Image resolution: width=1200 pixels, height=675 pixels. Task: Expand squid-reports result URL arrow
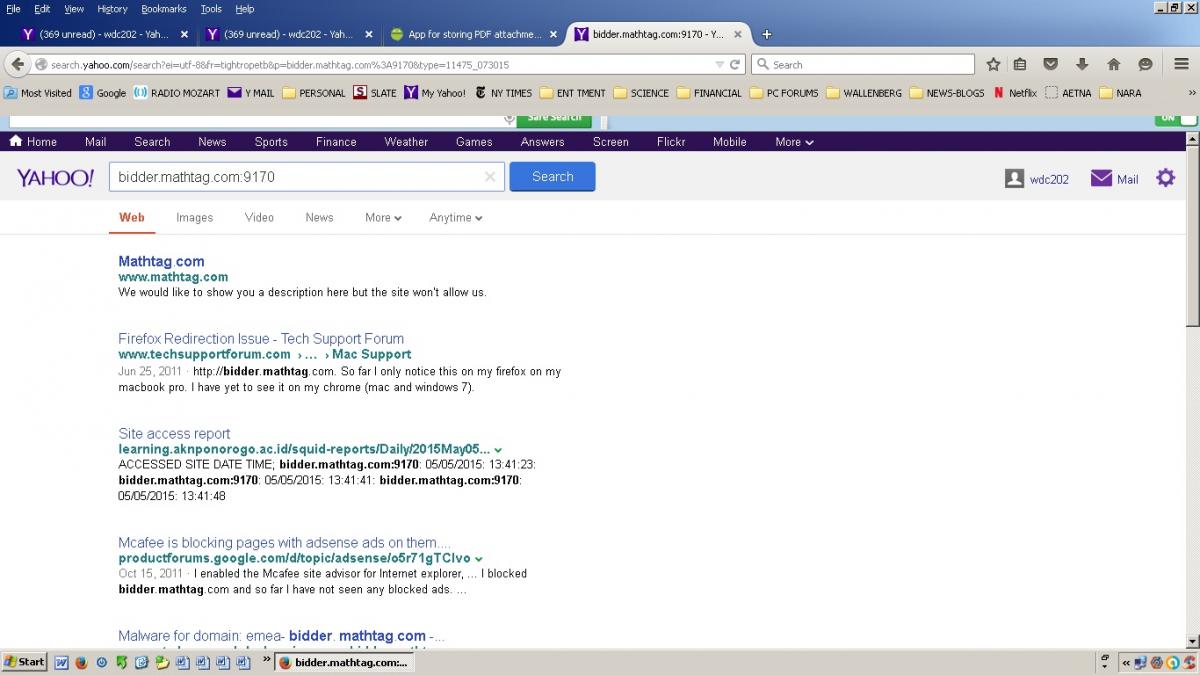pyautogui.click(x=498, y=450)
